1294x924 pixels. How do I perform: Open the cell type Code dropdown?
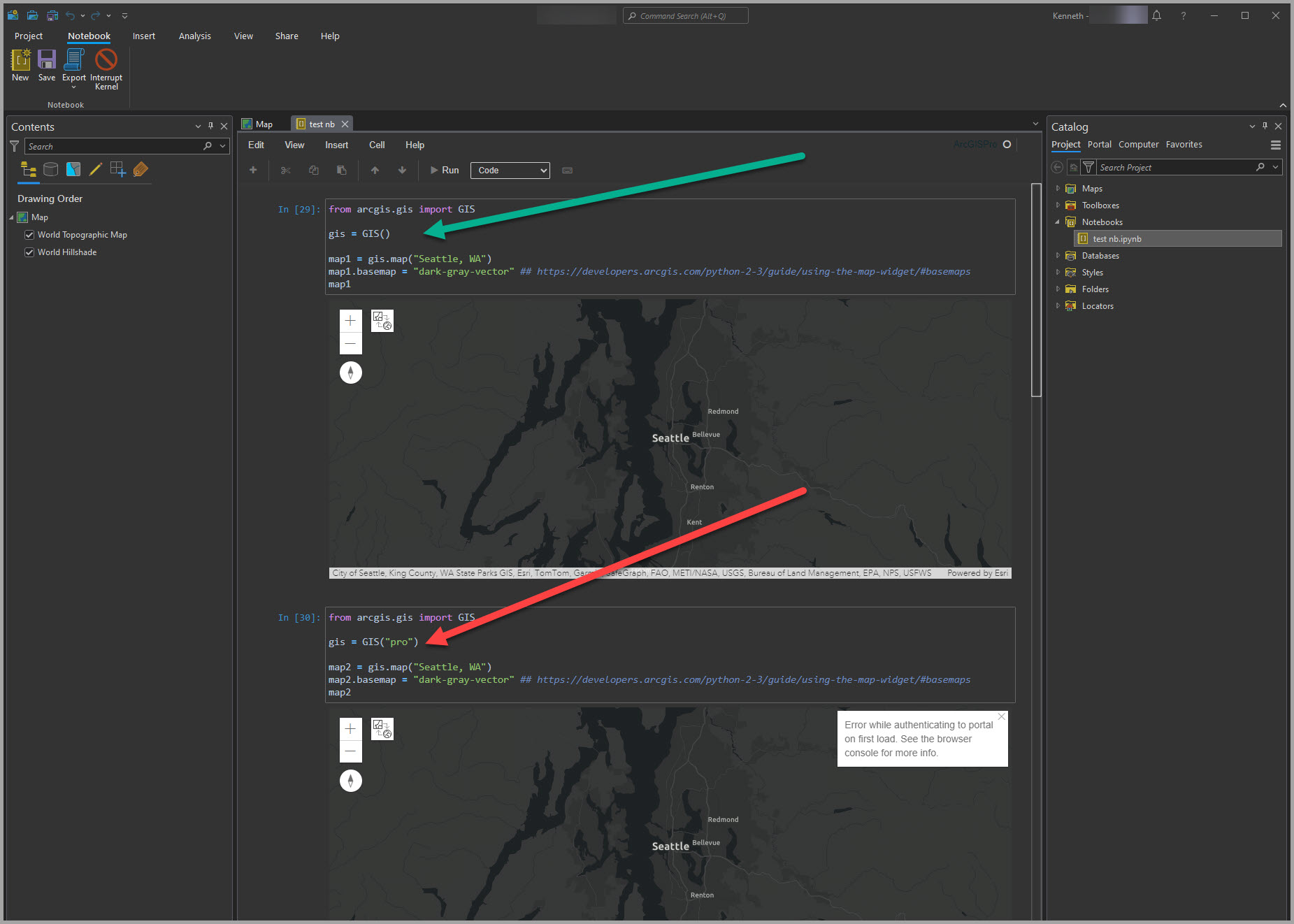point(510,171)
